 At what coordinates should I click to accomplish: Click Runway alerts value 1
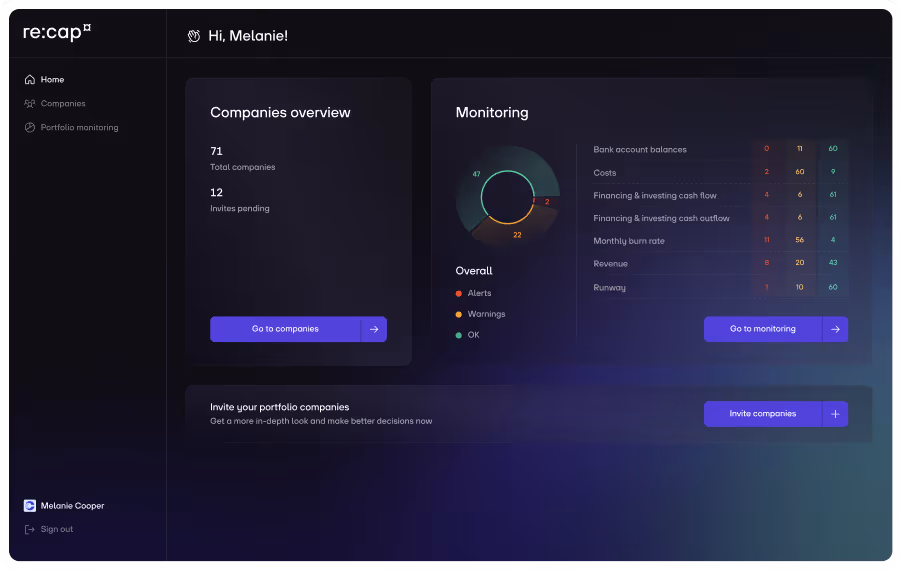tap(766, 288)
